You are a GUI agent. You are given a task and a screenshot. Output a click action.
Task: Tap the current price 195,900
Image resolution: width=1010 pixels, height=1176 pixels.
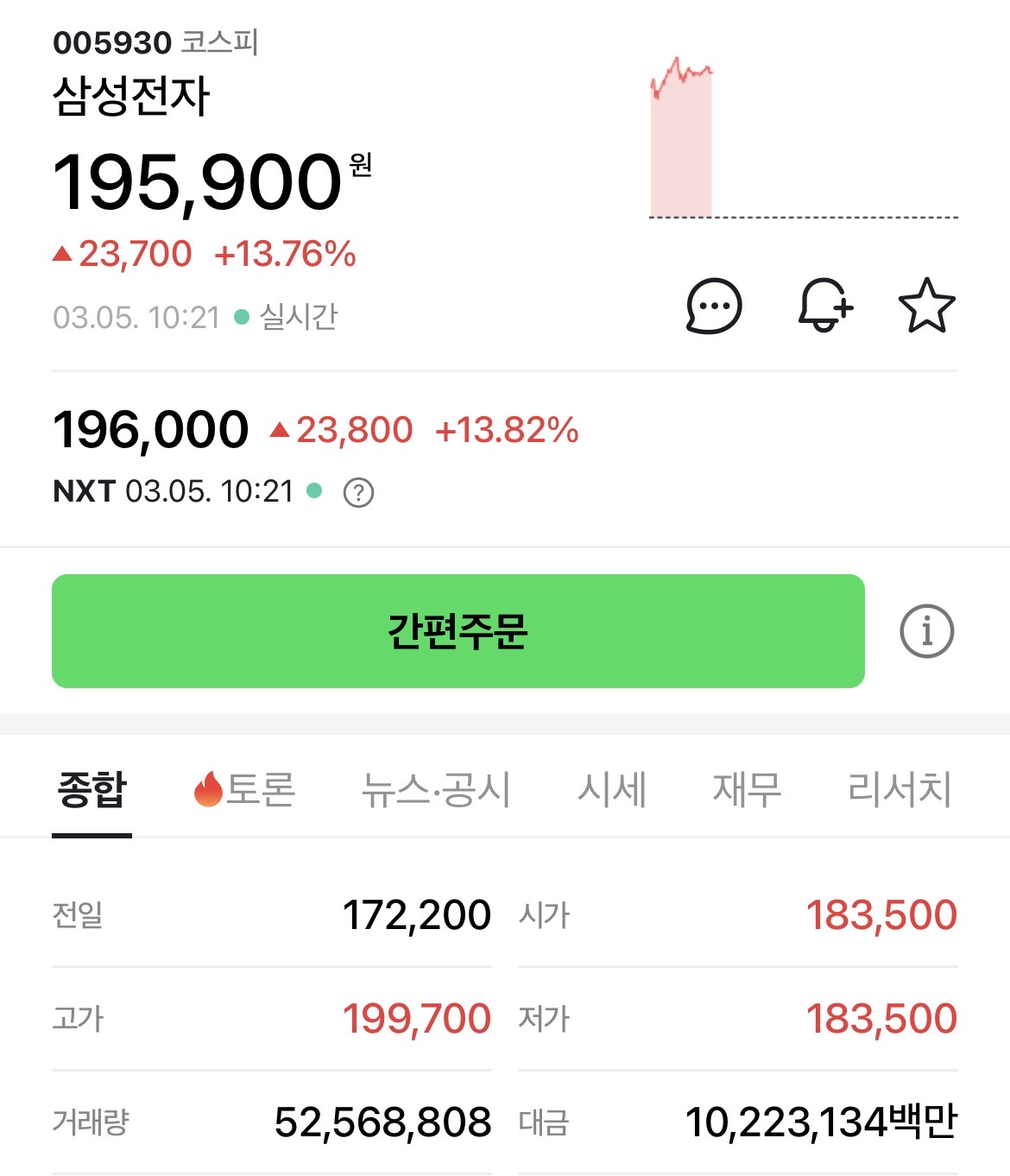click(x=198, y=182)
